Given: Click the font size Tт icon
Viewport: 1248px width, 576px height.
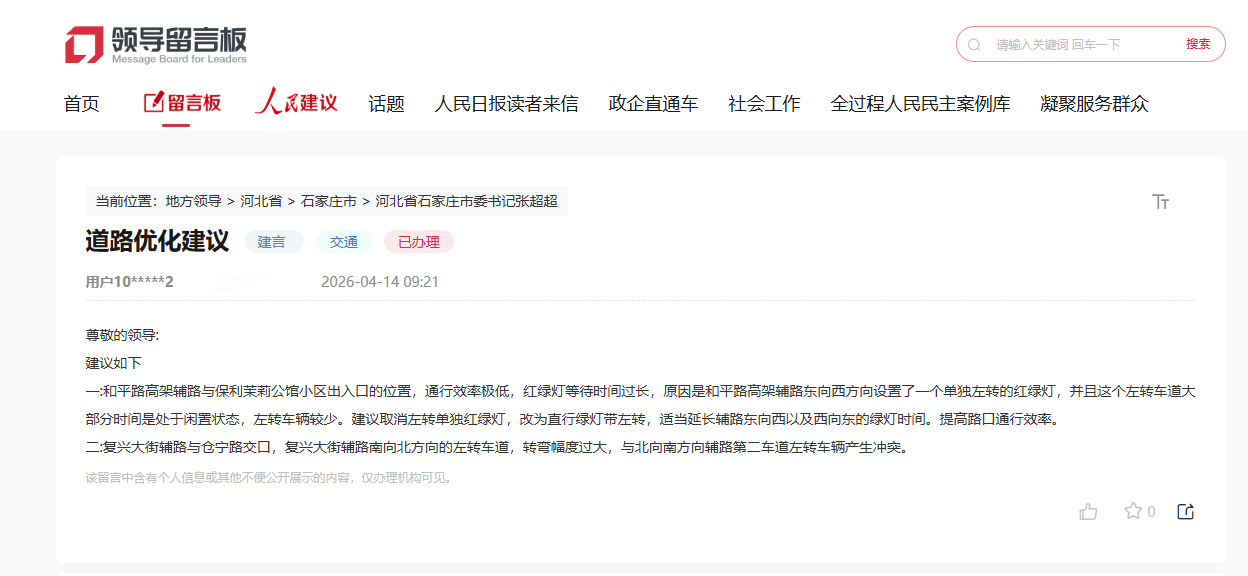Looking at the screenshot, I should tap(1160, 202).
